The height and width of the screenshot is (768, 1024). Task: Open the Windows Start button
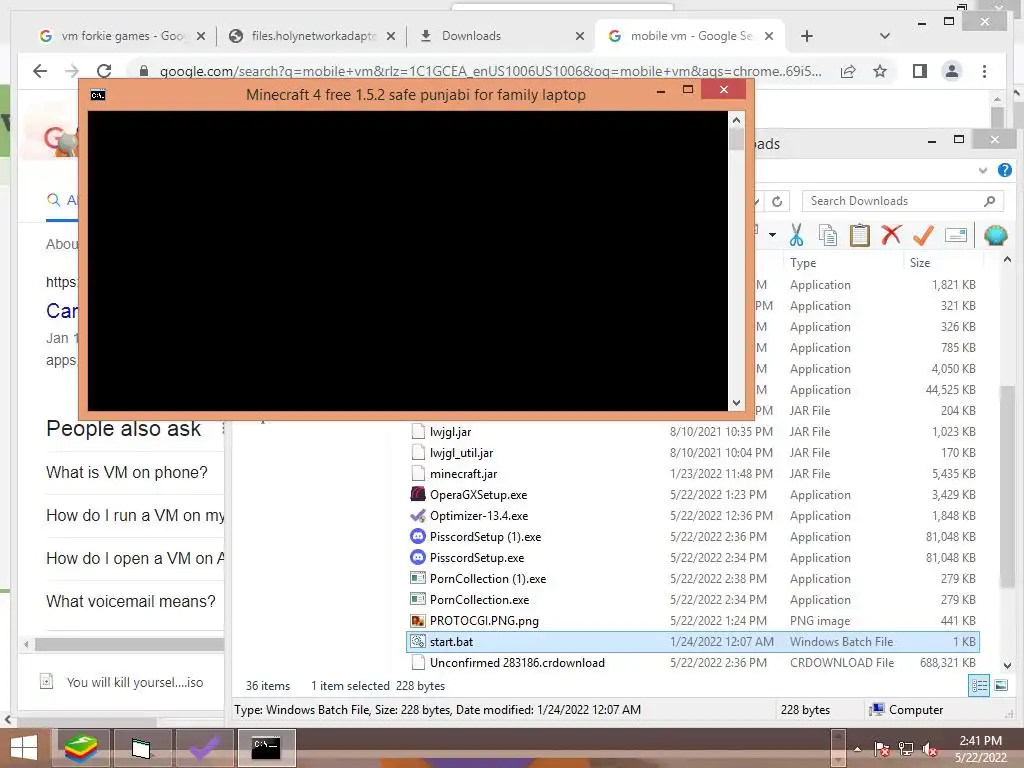pyautogui.click(x=24, y=748)
